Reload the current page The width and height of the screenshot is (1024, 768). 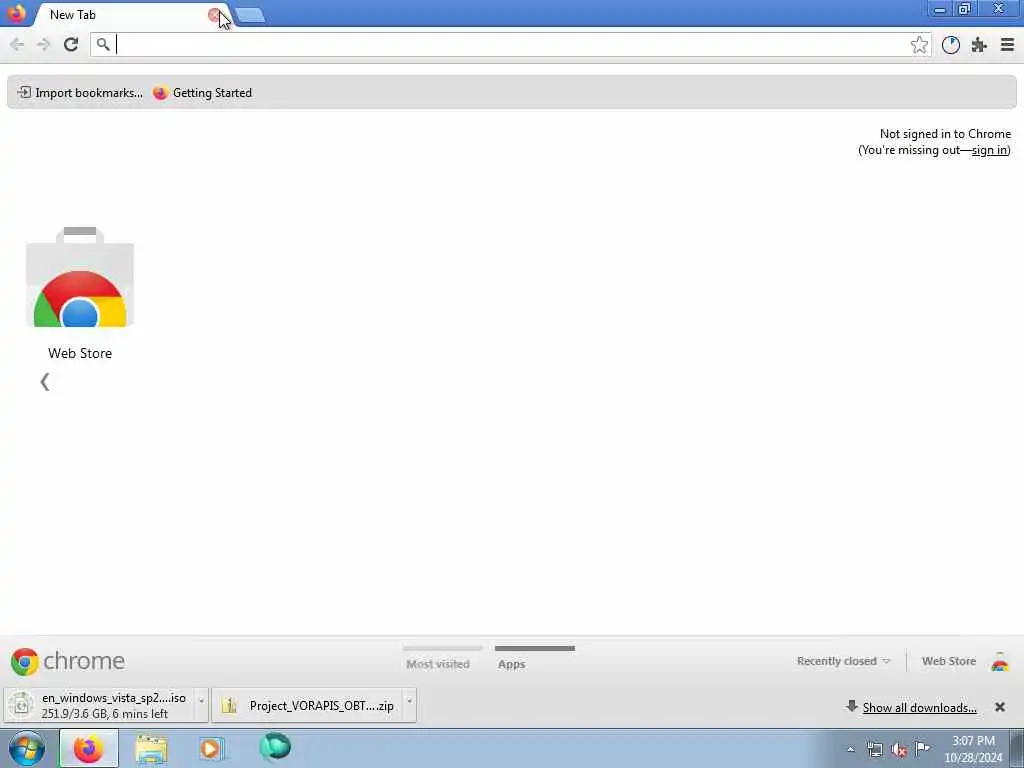point(71,44)
